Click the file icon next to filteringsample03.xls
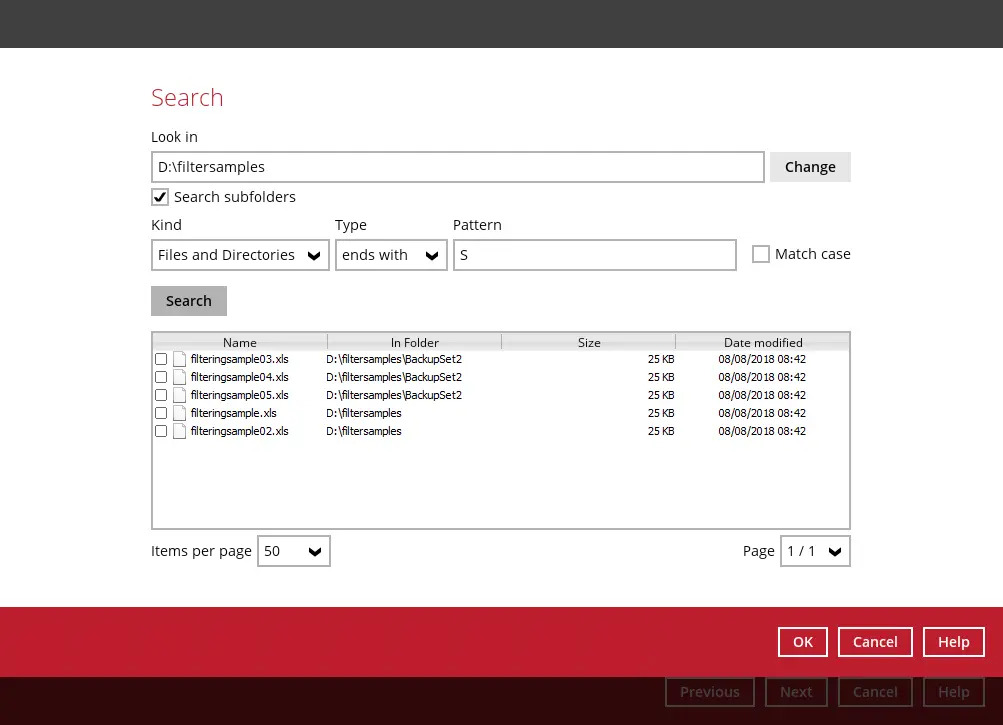Image resolution: width=1003 pixels, height=725 pixels. [x=179, y=359]
